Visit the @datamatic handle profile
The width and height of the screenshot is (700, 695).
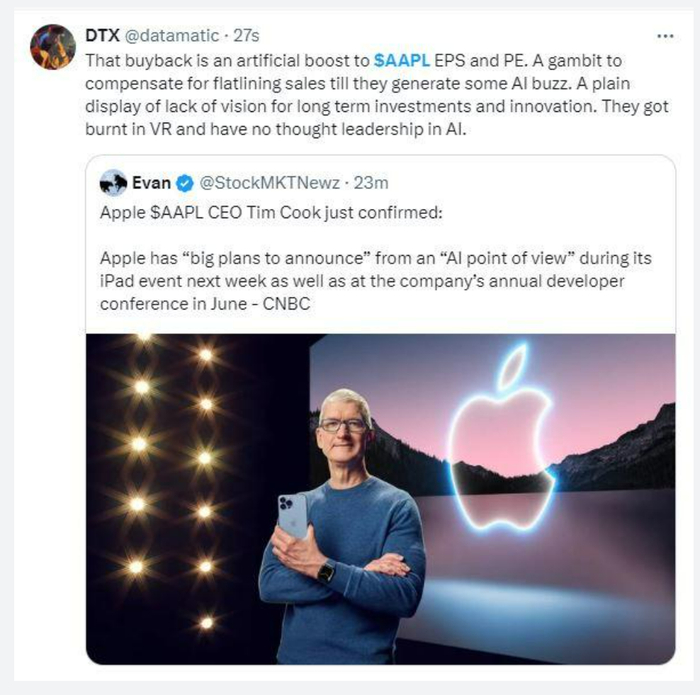tap(172, 35)
